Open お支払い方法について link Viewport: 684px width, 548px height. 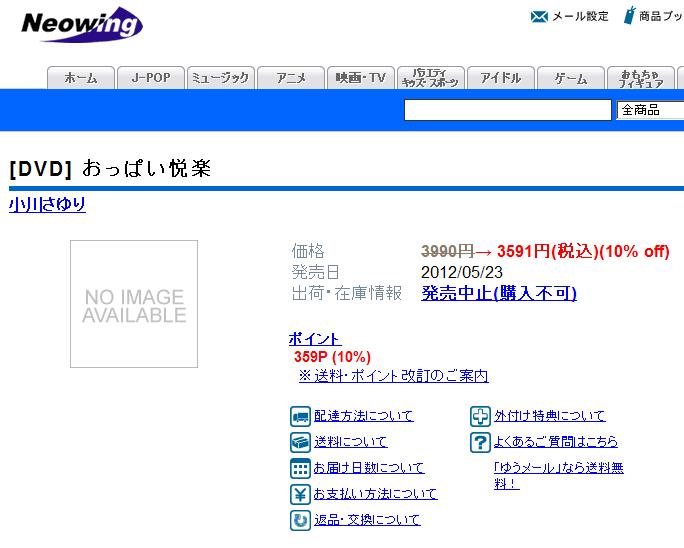click(375, 494)
